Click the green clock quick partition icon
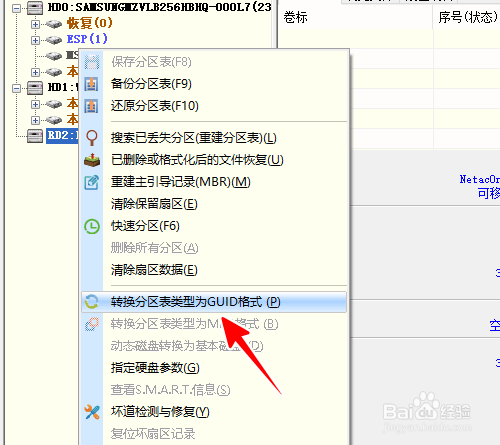The width and height of the screenshot is (500, 445). (x=92, y=226)
